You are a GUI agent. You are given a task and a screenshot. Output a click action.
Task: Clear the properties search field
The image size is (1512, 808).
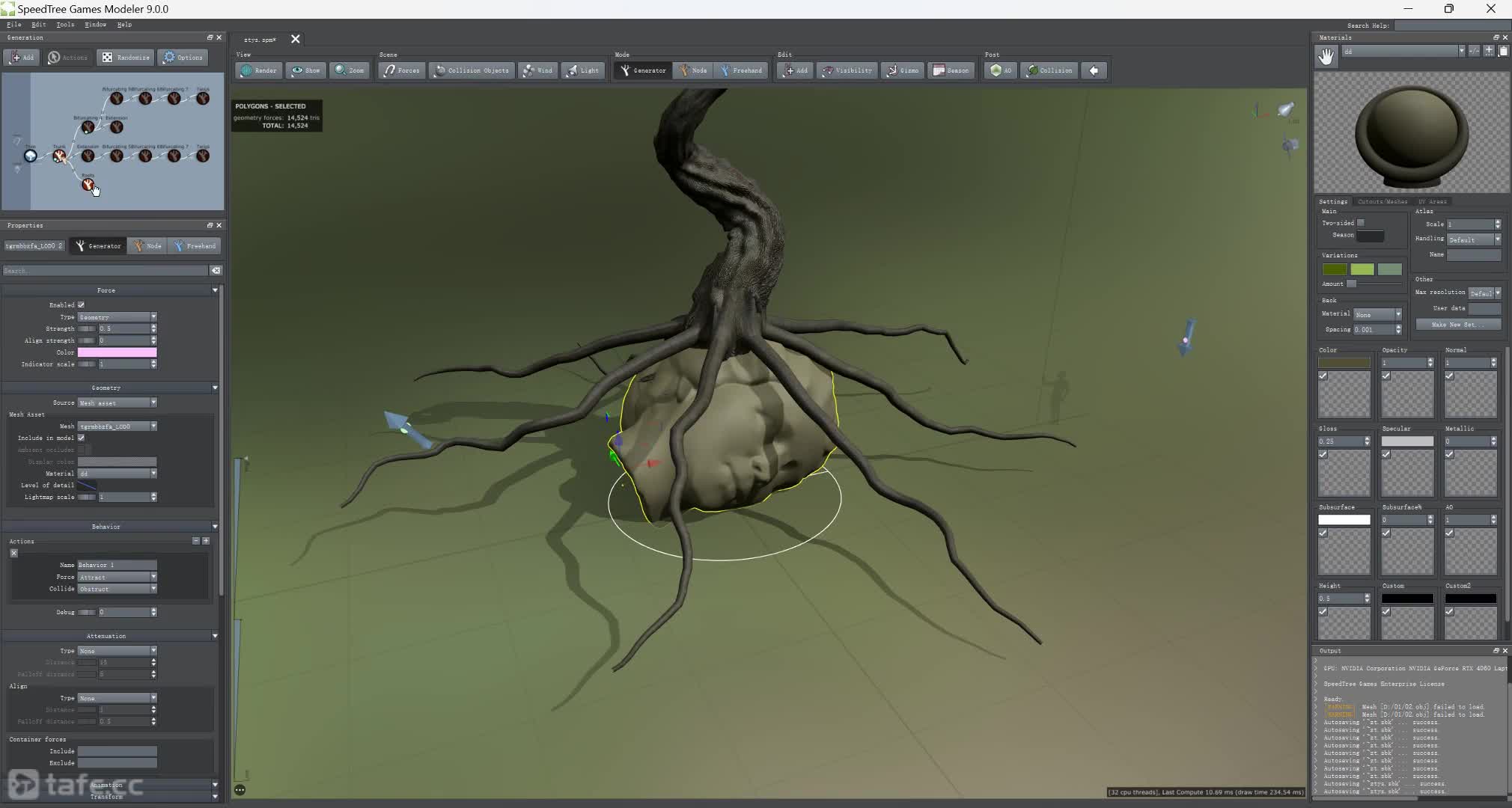216,271
